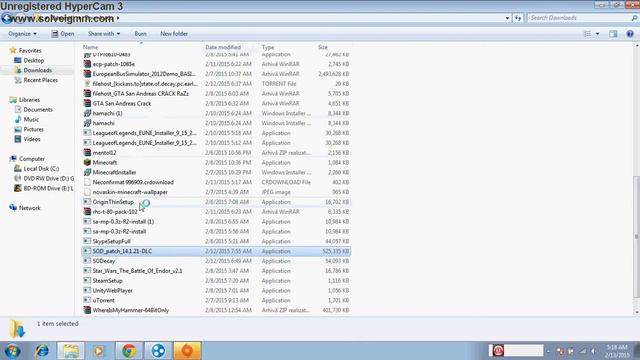Image resolution: width=640 pixels, height=360 pixels.
Task: Select the mentol12 ZIP archive icon
Action: (87, 153)
